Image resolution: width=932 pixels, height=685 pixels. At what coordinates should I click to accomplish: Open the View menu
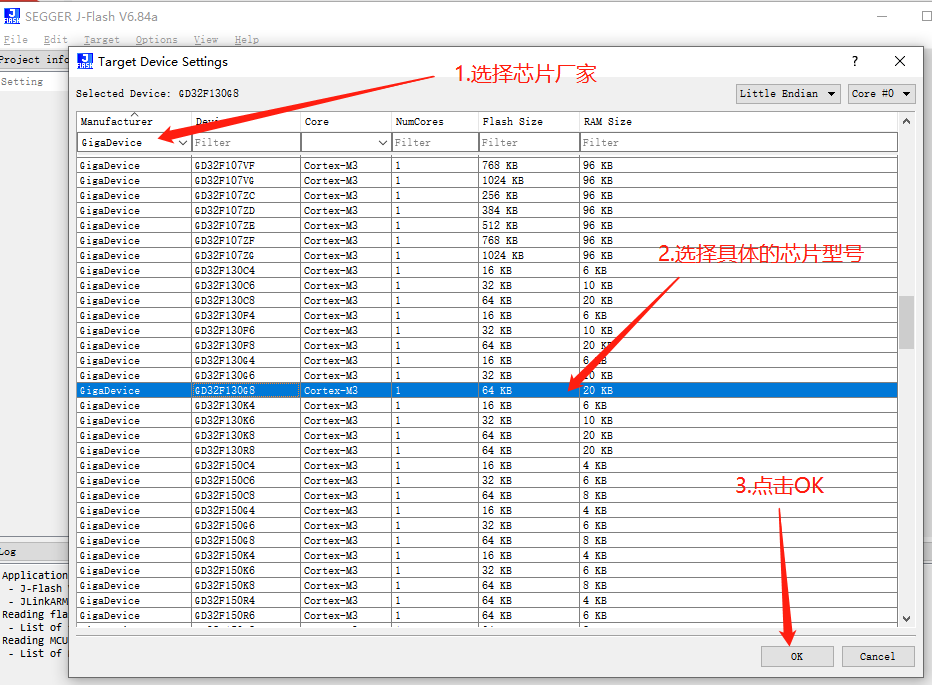tap(206, 40)
